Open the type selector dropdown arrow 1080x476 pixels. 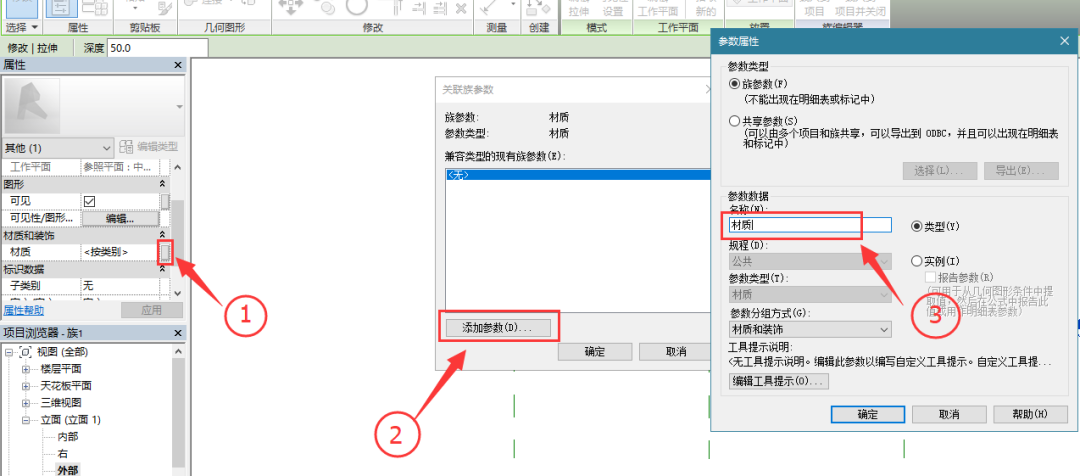click(180, 106)
